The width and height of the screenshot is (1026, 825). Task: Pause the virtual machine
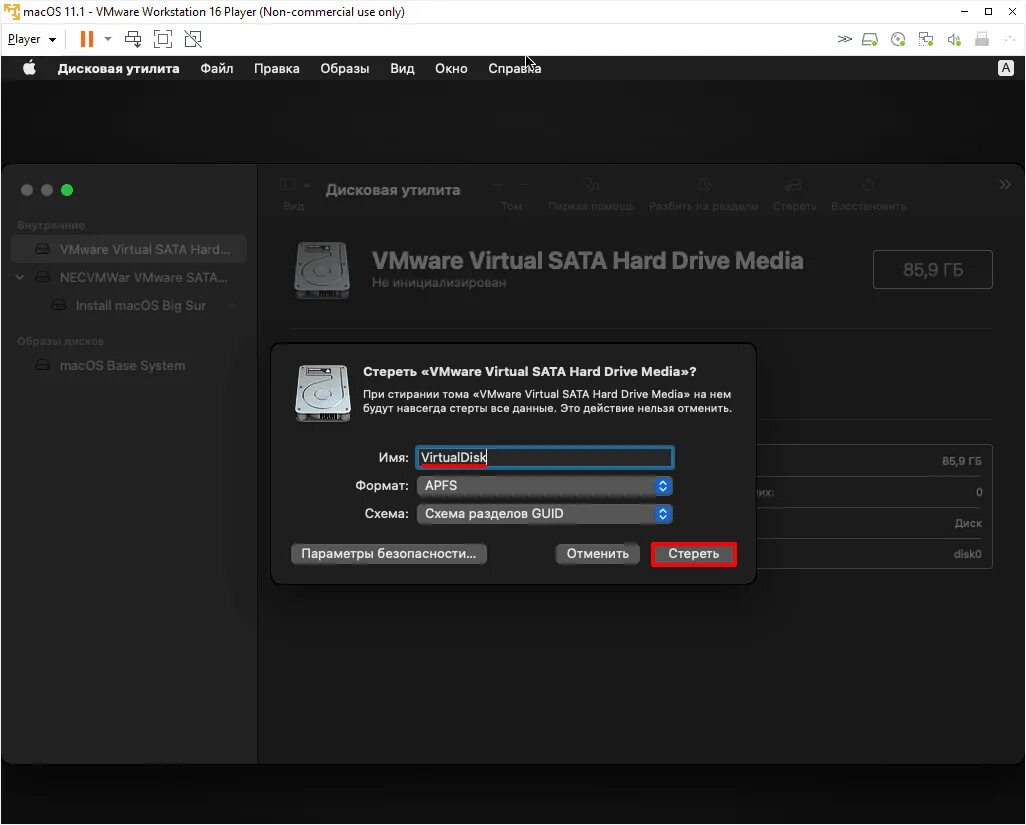86,39
